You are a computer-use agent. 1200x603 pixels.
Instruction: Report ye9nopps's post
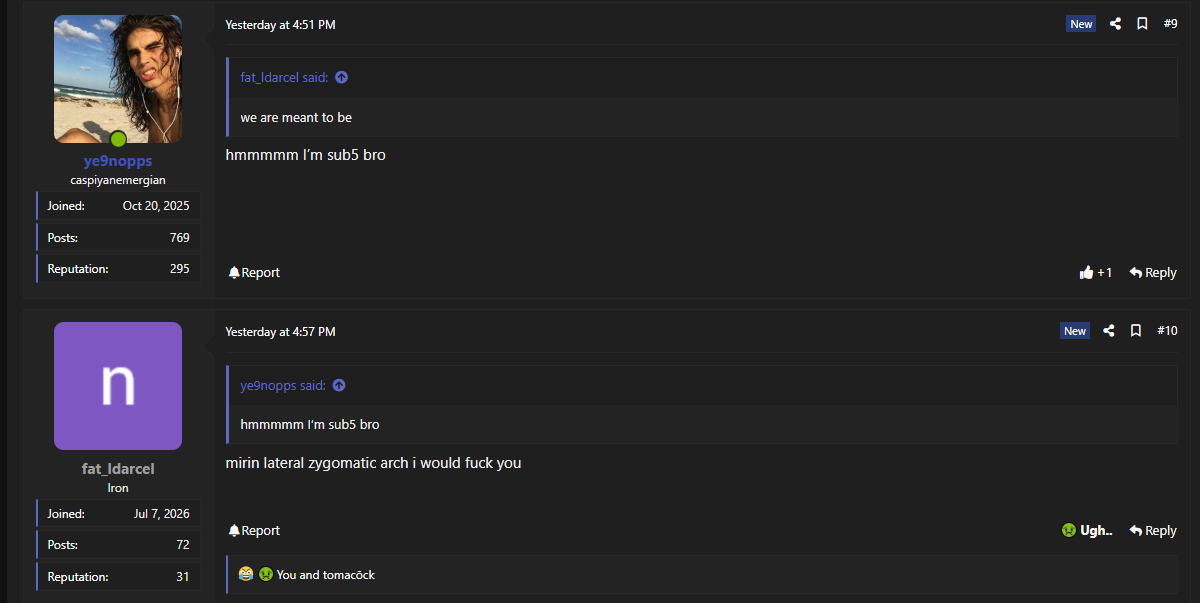click(254, 272)
